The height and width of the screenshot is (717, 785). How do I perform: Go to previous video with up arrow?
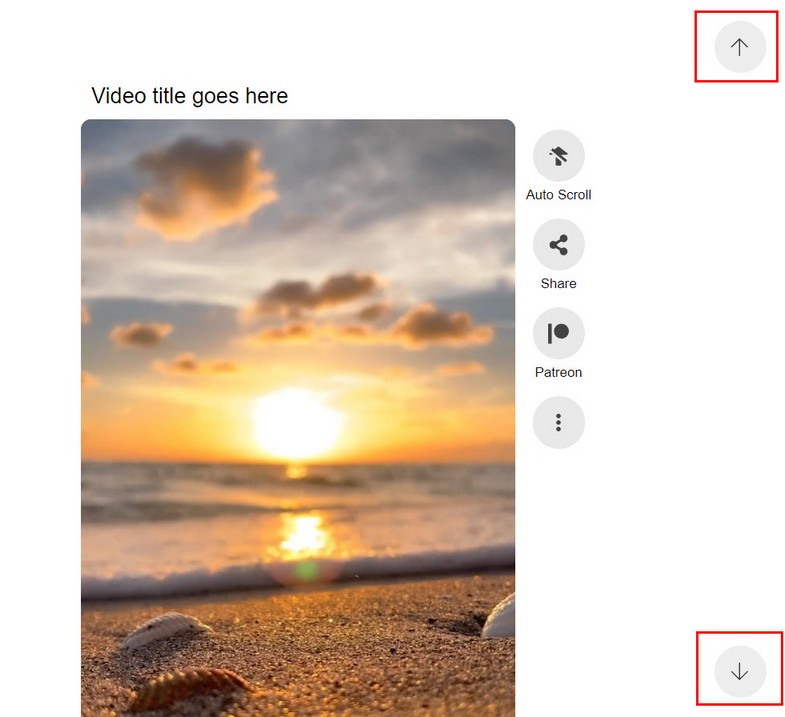[x=739, y=47]
